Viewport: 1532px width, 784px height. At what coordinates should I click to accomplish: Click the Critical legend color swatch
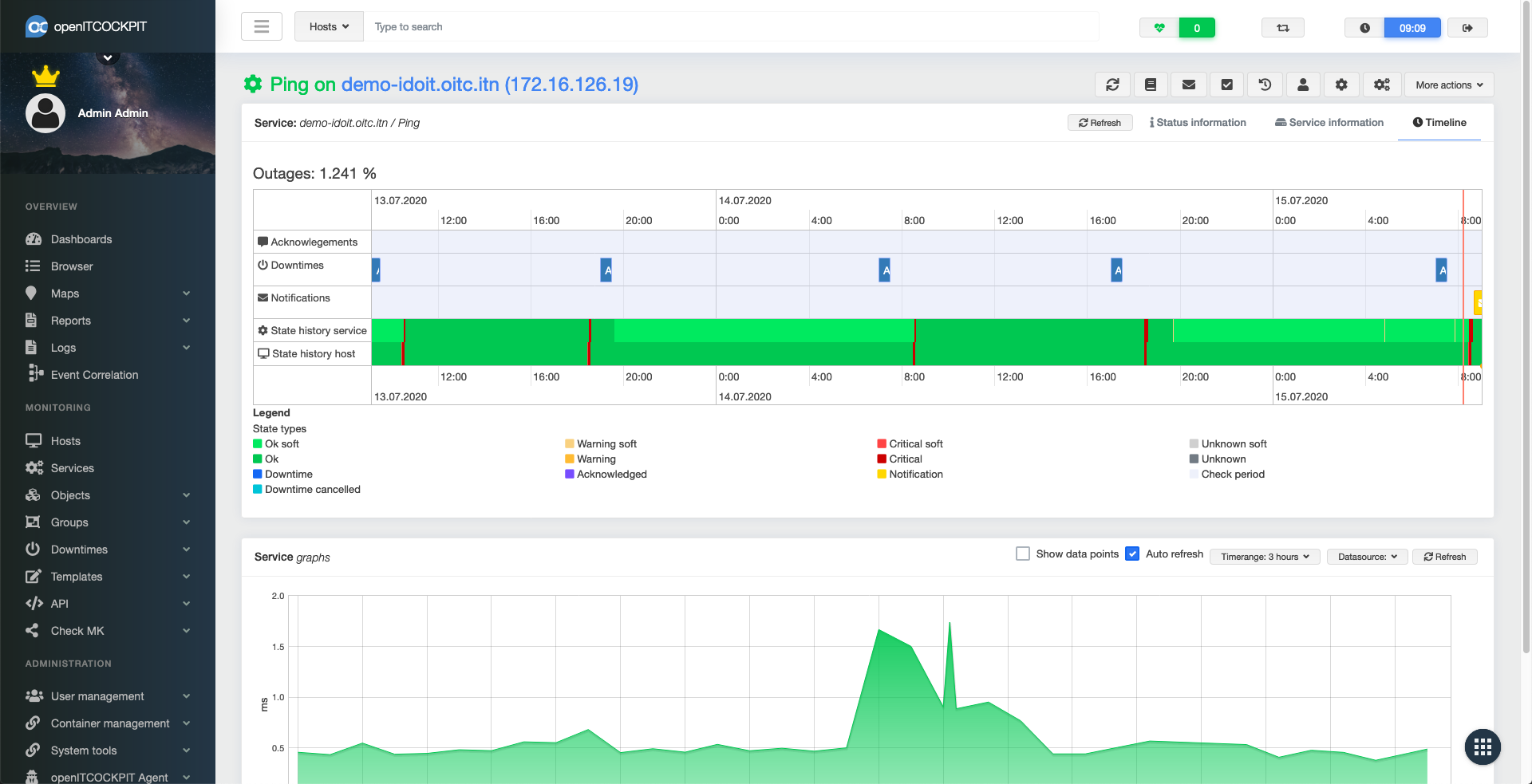coord(882,459)
